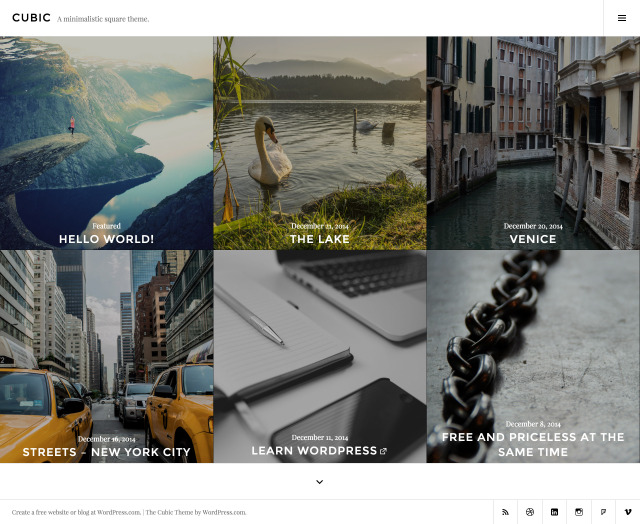Open the Instagram social link
The image size is (640, 524).
(579, 512)
